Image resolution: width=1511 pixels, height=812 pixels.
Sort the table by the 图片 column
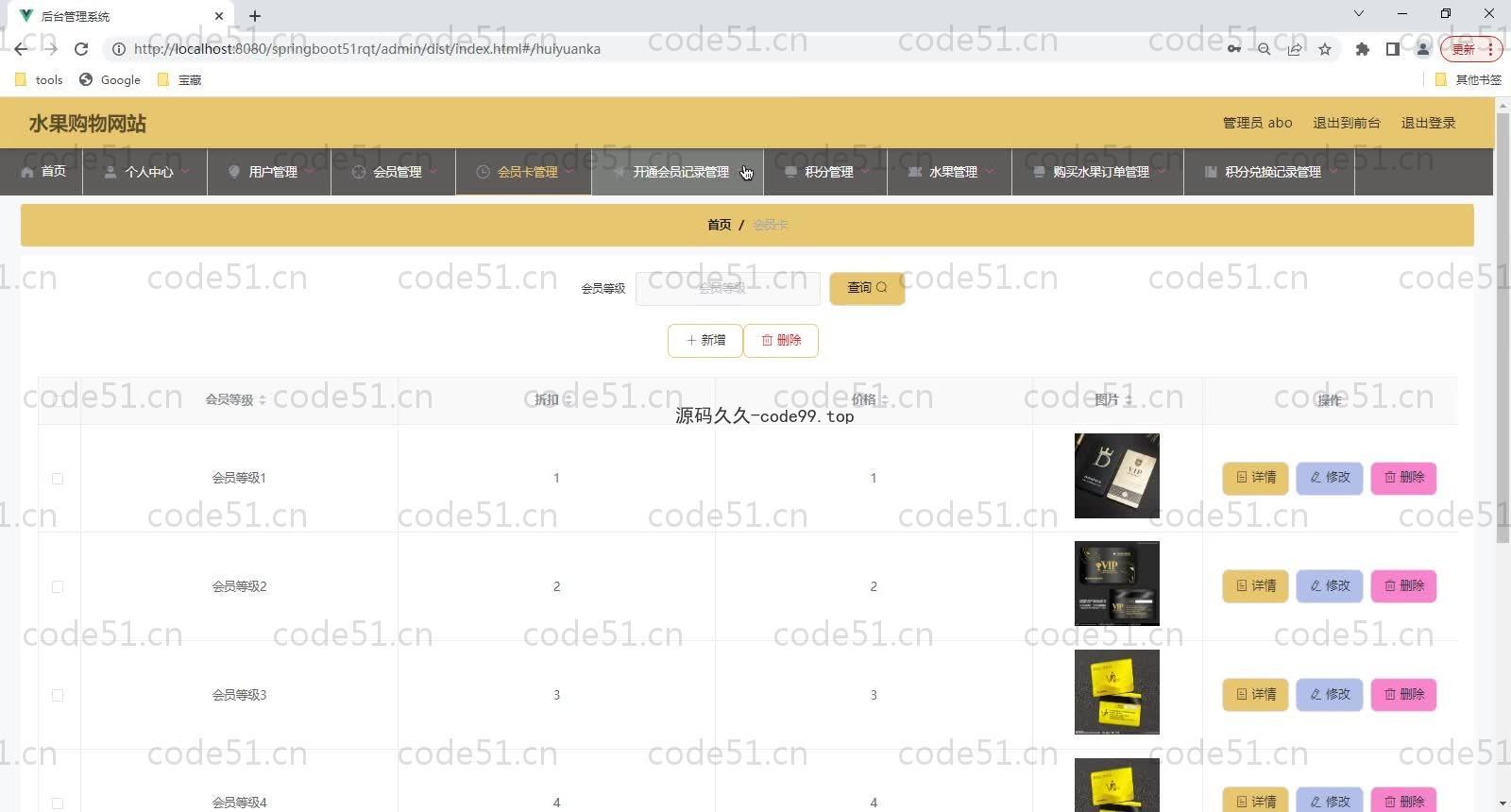coord(1128,400)
